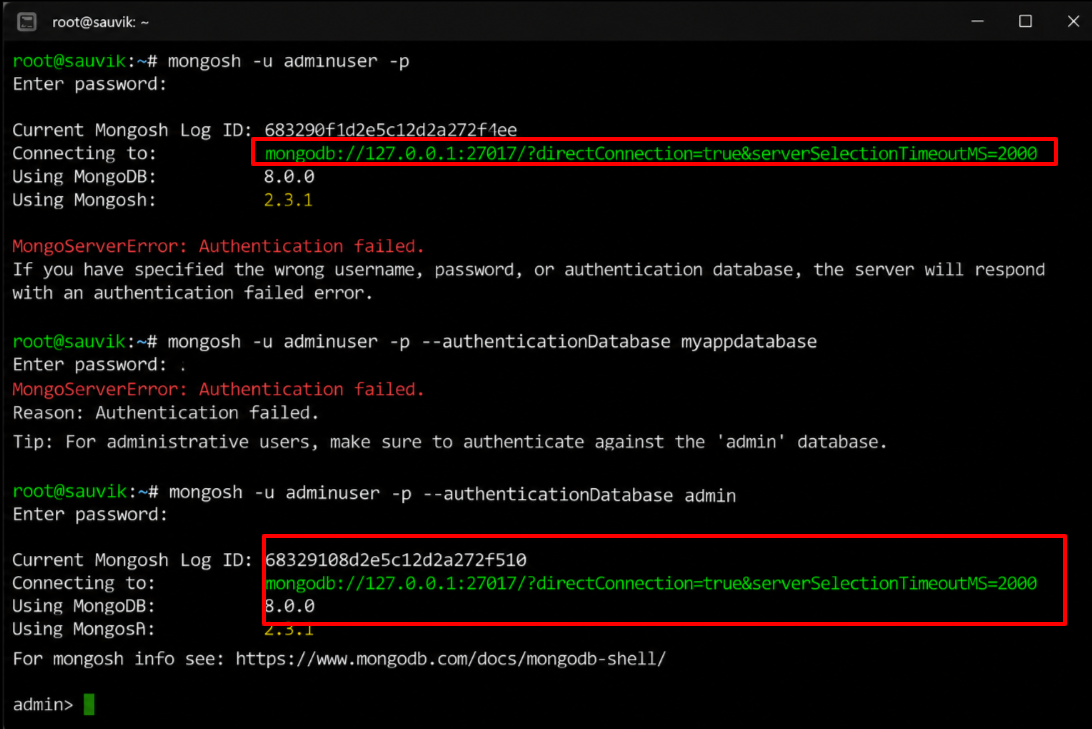The height and width of the screenshot is (729, 1092).
Task: Click the first mongodb://127.0.0.1:27017 connection string
Action: pyautogui.click(x=650, y=153)
